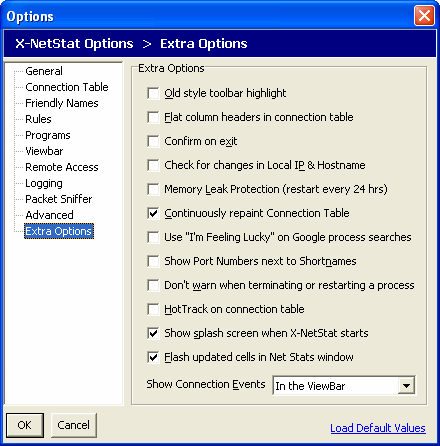Tick Flat column headers in connection table
Screen dimensions: 440x446
pyautogui.click(x=153, y=117)
